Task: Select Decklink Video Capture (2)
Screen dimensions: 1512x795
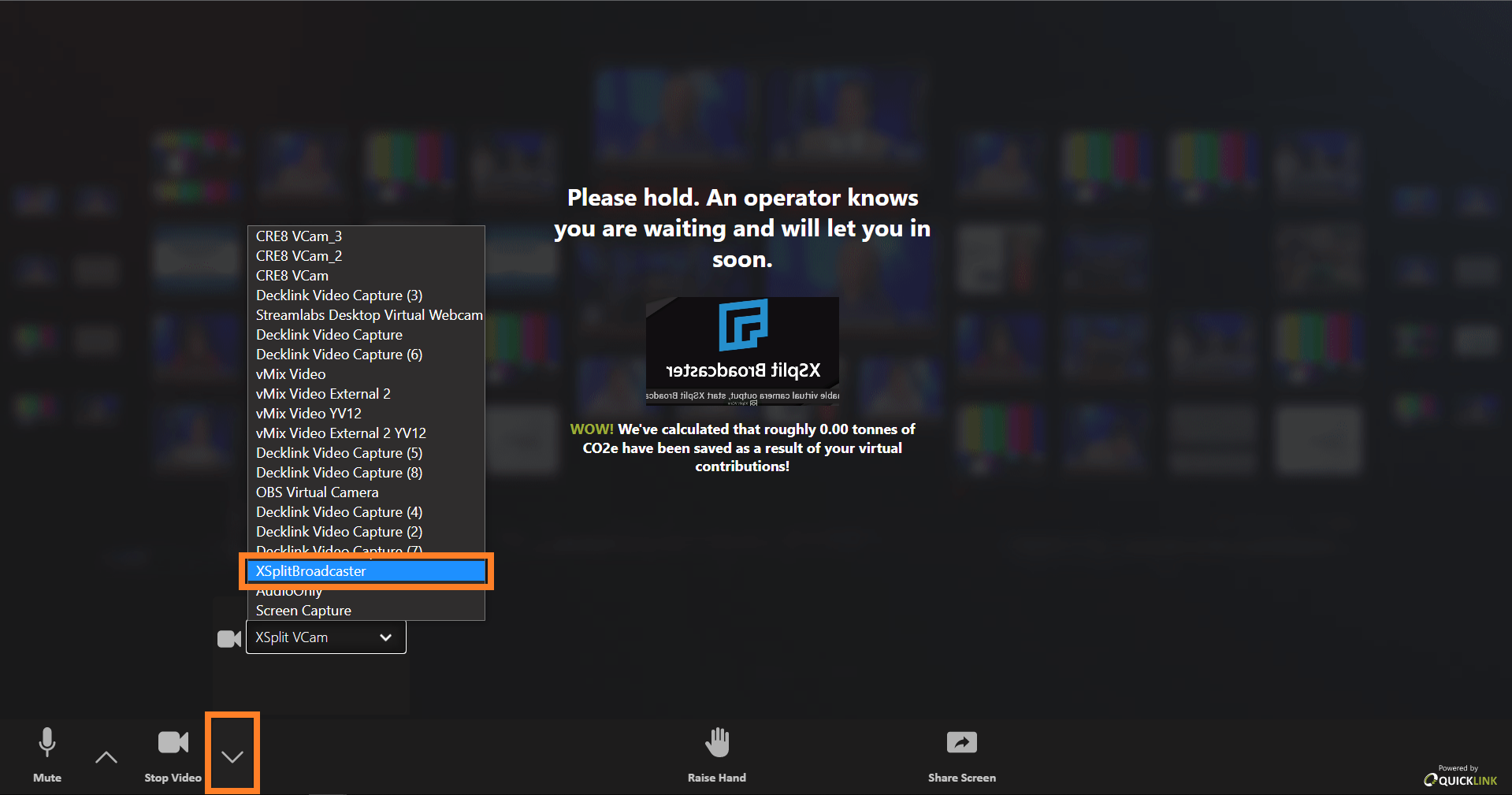Action: click(366, 532)
